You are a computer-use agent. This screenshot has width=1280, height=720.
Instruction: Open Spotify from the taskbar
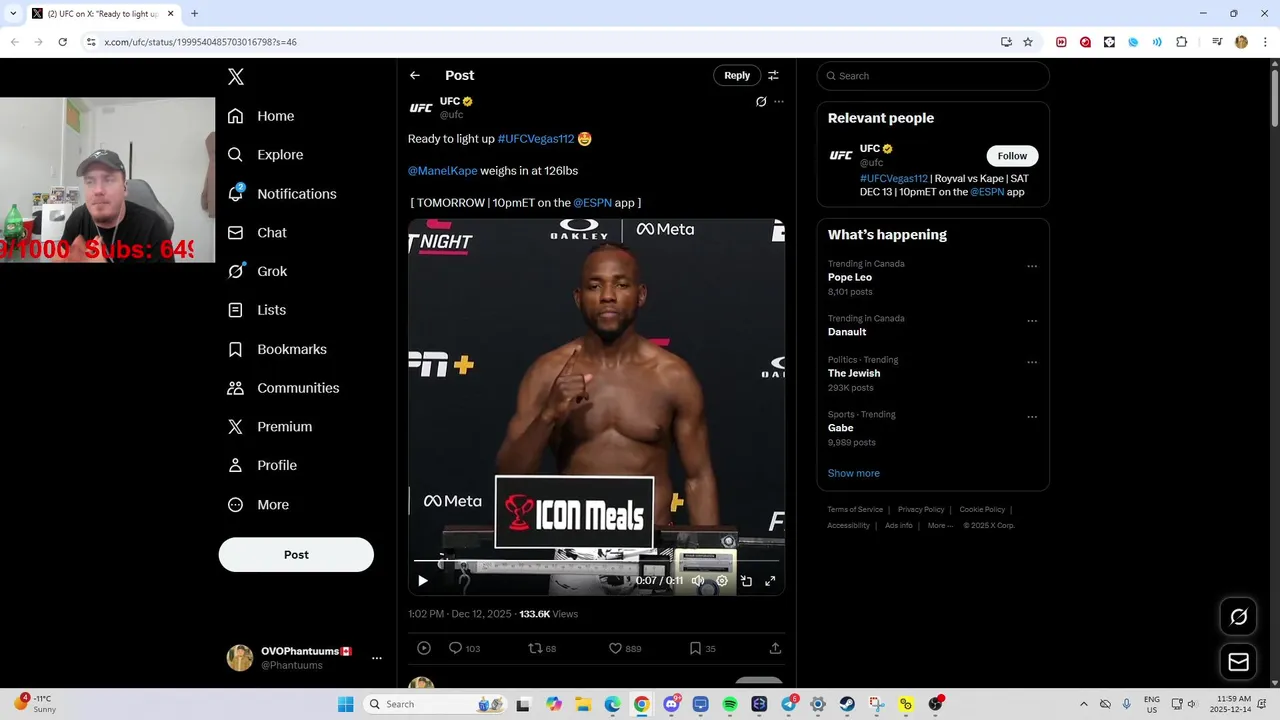point(730,704)
